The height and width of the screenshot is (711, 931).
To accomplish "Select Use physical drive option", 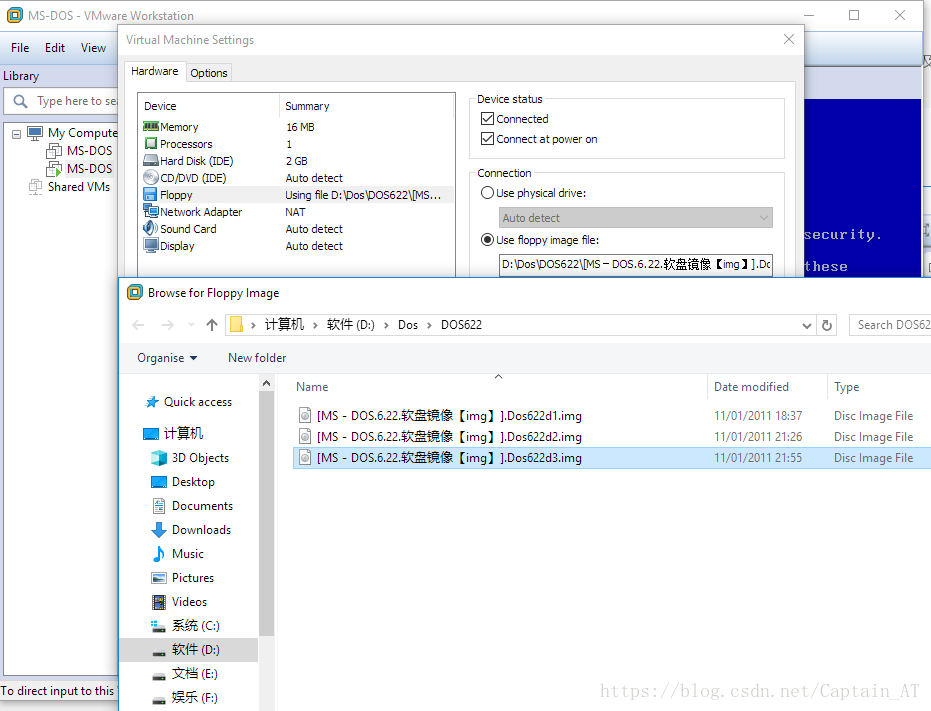I will (487, 192).
